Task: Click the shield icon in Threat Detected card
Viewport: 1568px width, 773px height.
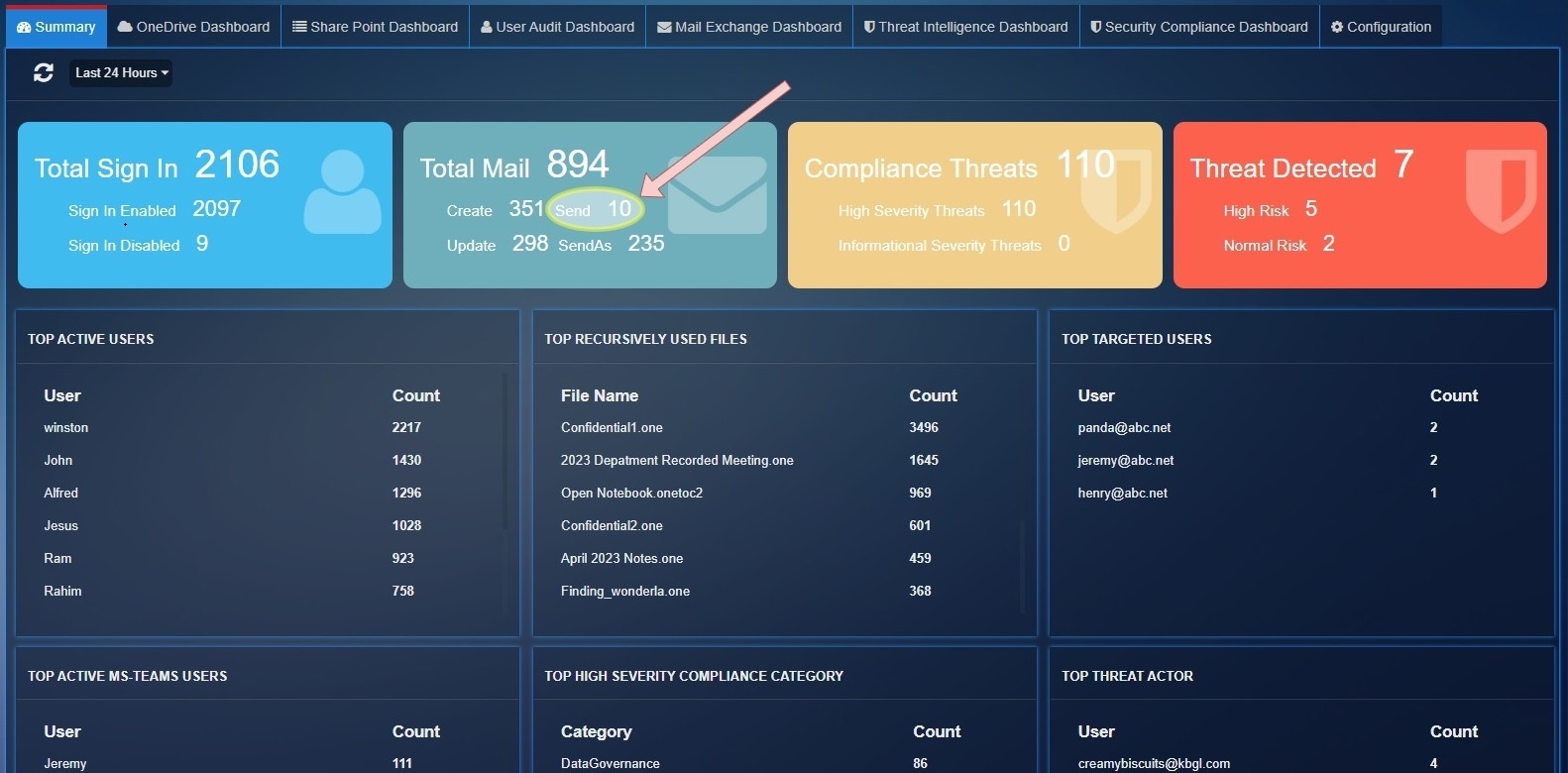Action: click(1501, 191)
